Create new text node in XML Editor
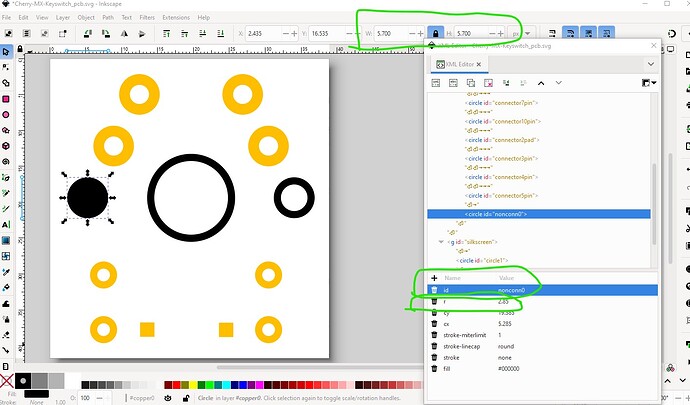 (x=453, y=83)
